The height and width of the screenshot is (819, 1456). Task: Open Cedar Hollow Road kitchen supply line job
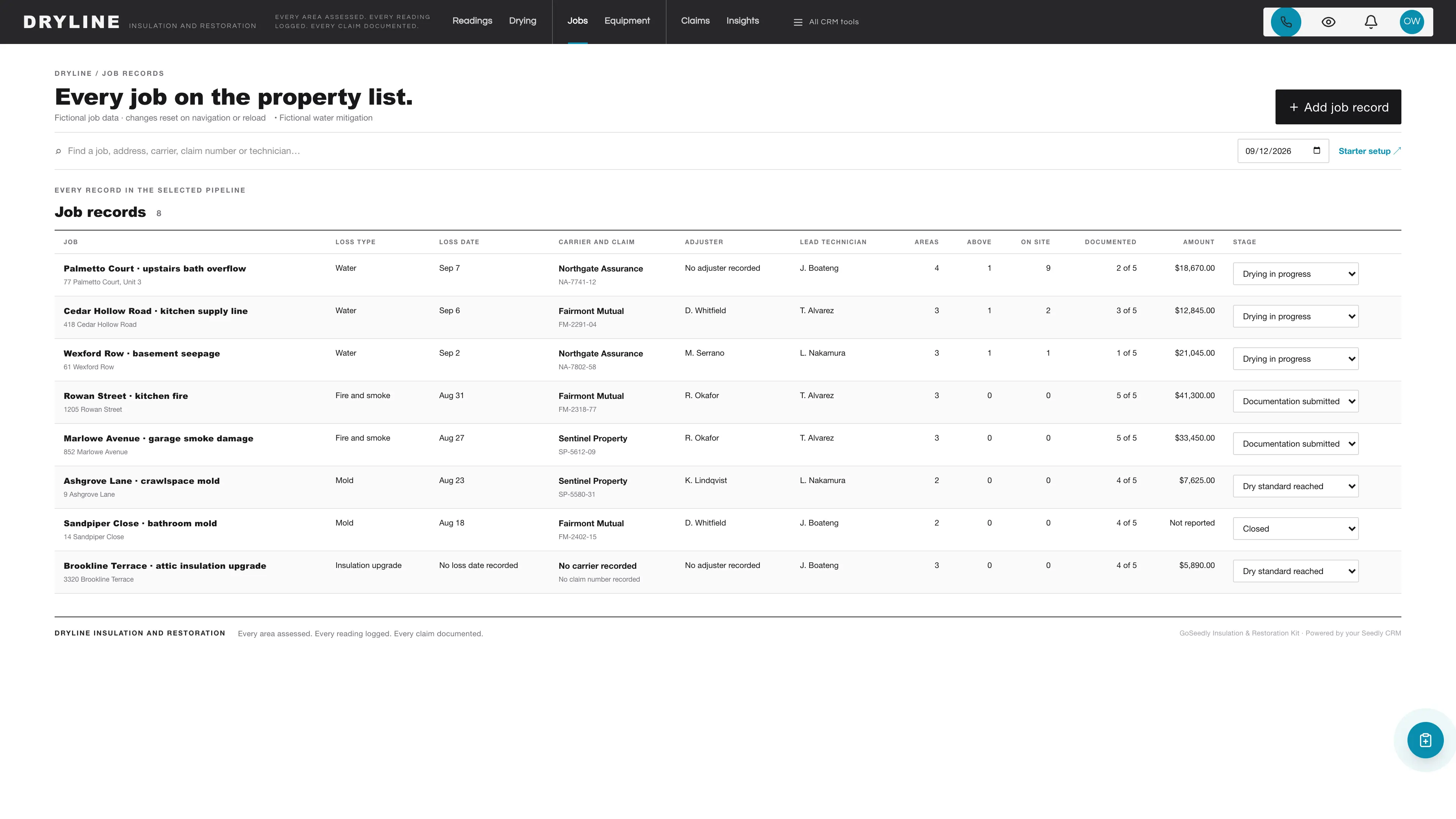pyautogui.click(x=155, y=311)
